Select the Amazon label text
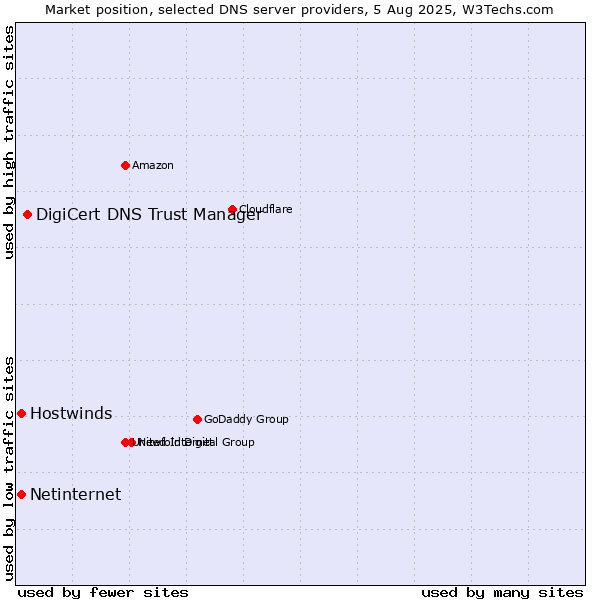 pyautogui.click(x=153, y=165)
